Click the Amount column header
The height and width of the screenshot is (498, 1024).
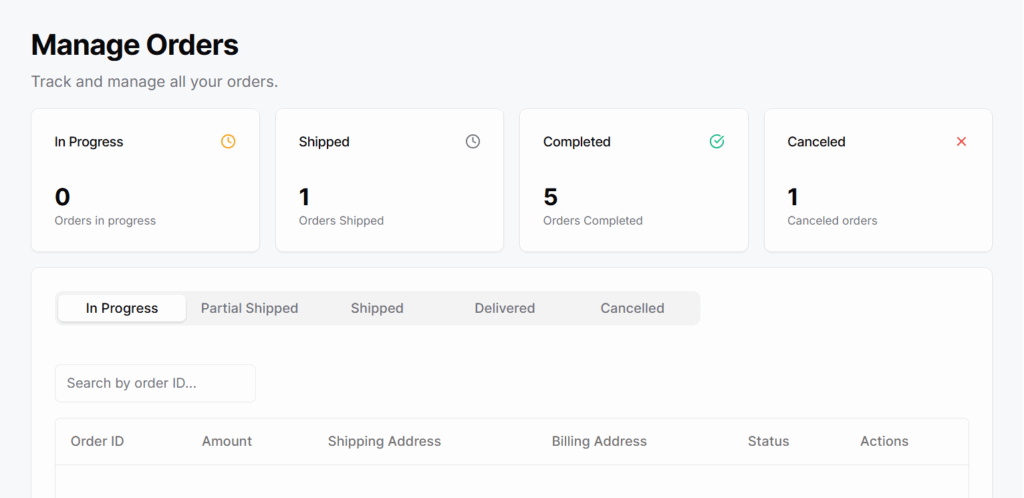tap(227, 441)
